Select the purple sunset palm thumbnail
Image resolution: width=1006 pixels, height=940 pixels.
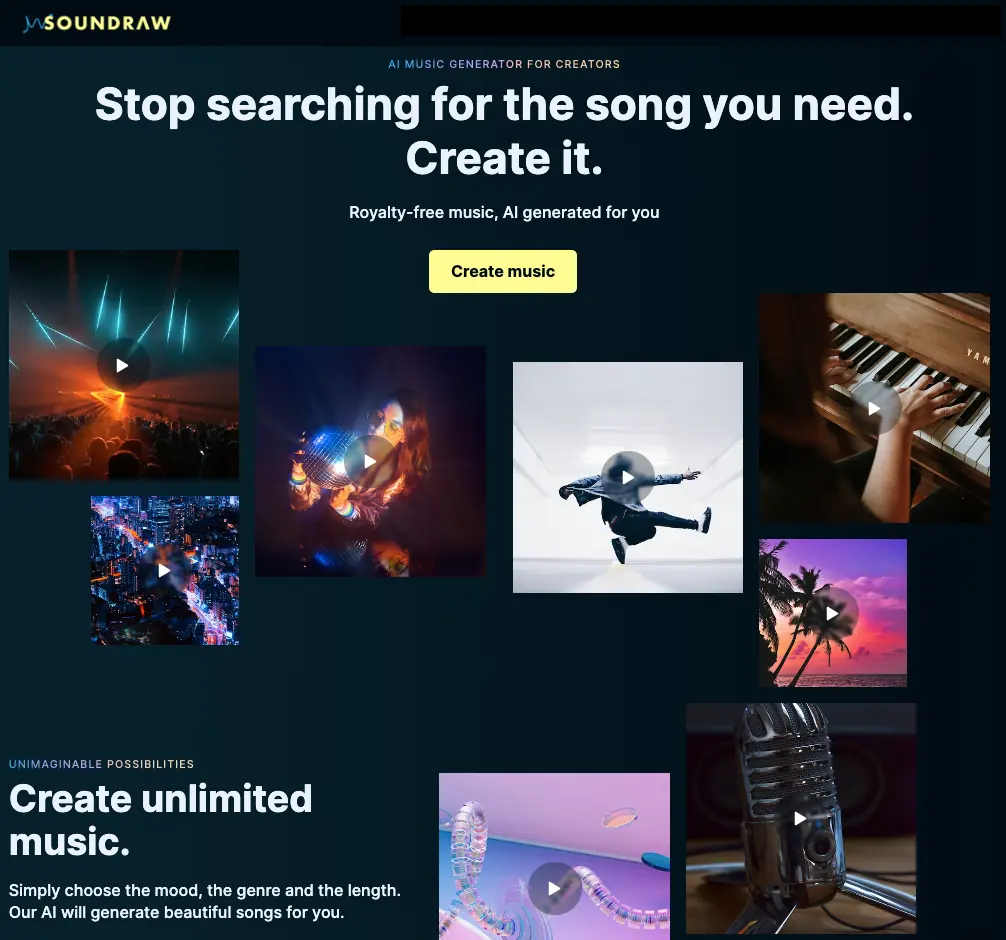pyautogui.click(x=833, y=613)
